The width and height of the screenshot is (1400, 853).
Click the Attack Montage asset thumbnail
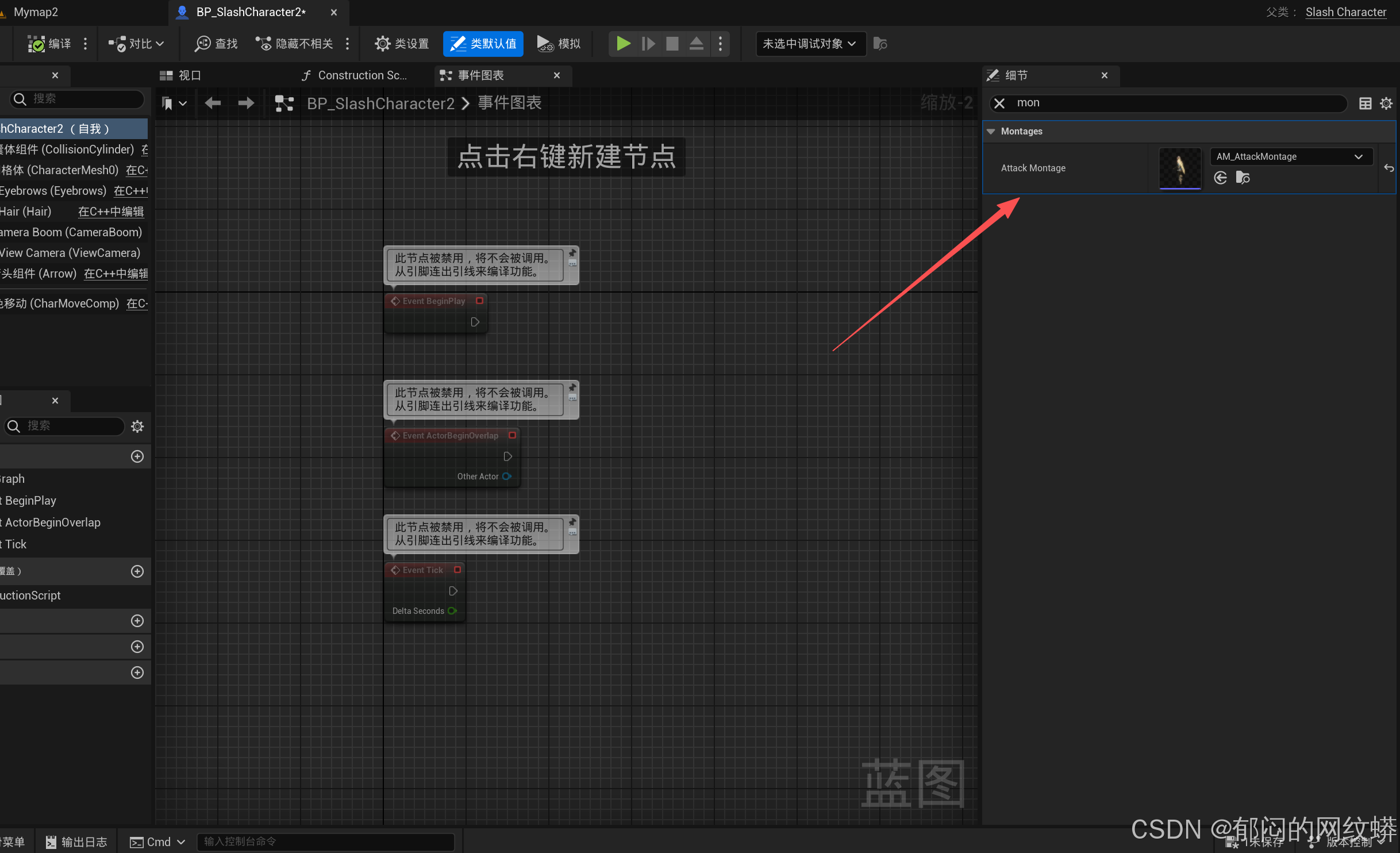point(1179,168)
